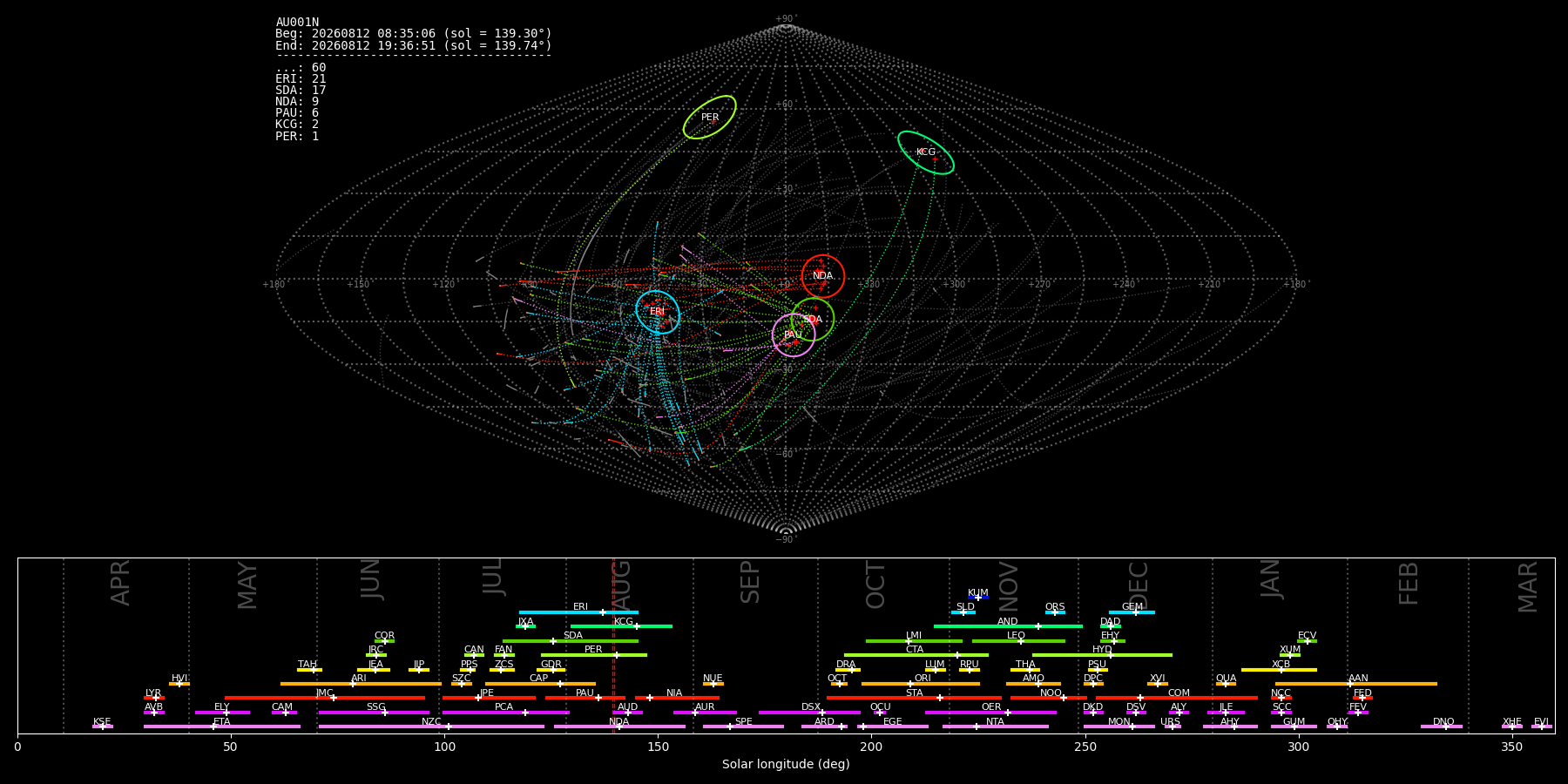Click the ORI shower peak marker

(x=911, y=684)
